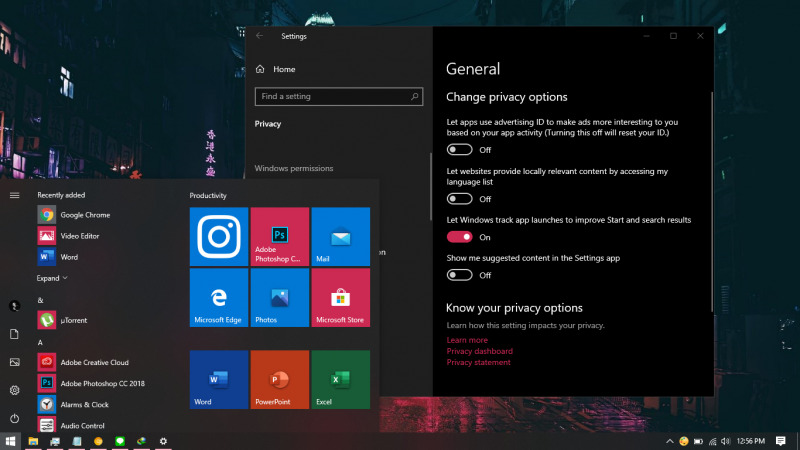This screenshot has width=800, height=450.
Task: Click search magnifier in Find a setting
Action: pyautogui.click(x=414, y=96)
